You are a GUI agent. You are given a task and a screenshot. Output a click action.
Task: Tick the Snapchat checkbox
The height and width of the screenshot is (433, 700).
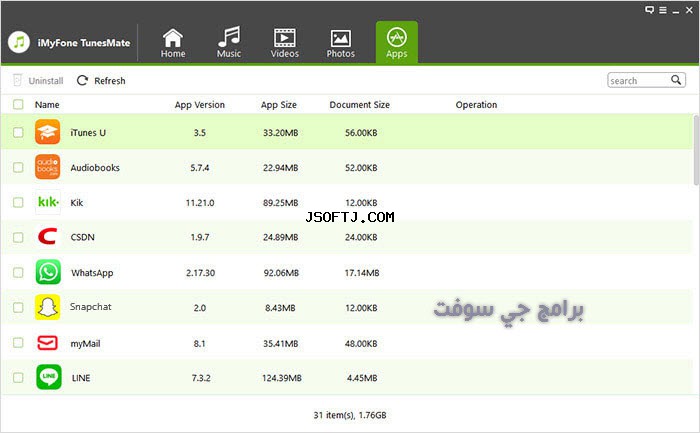click(18, 308)
